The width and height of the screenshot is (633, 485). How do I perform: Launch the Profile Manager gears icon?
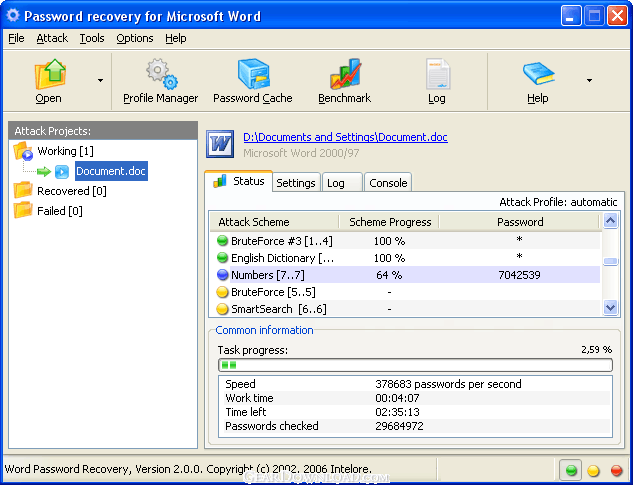[x=162, y=74]
